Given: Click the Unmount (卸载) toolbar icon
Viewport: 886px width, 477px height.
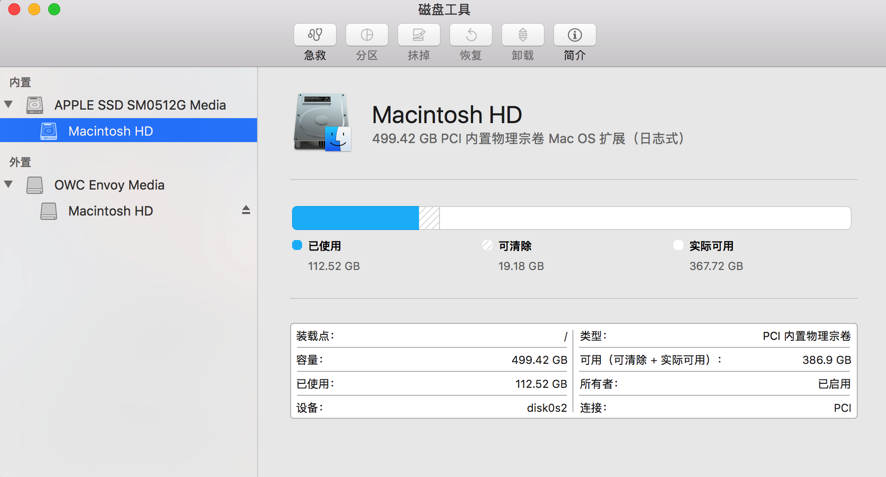Looking at the screenshot, I should click(x=523, y=36).
